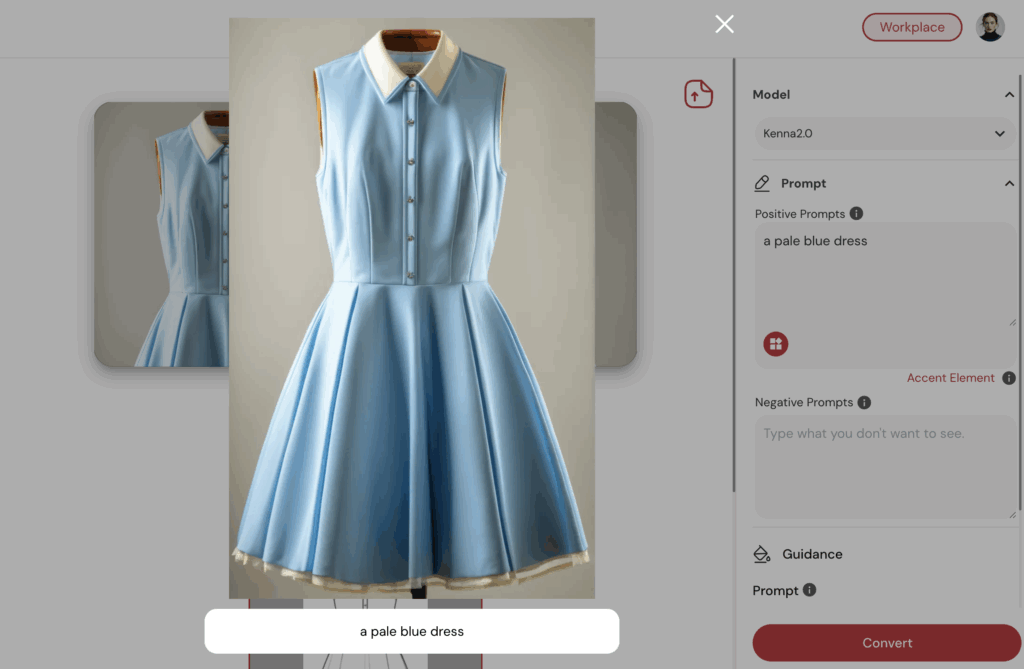
Task: Collapse the Prompt section chevron
Action: (1009, 184)
